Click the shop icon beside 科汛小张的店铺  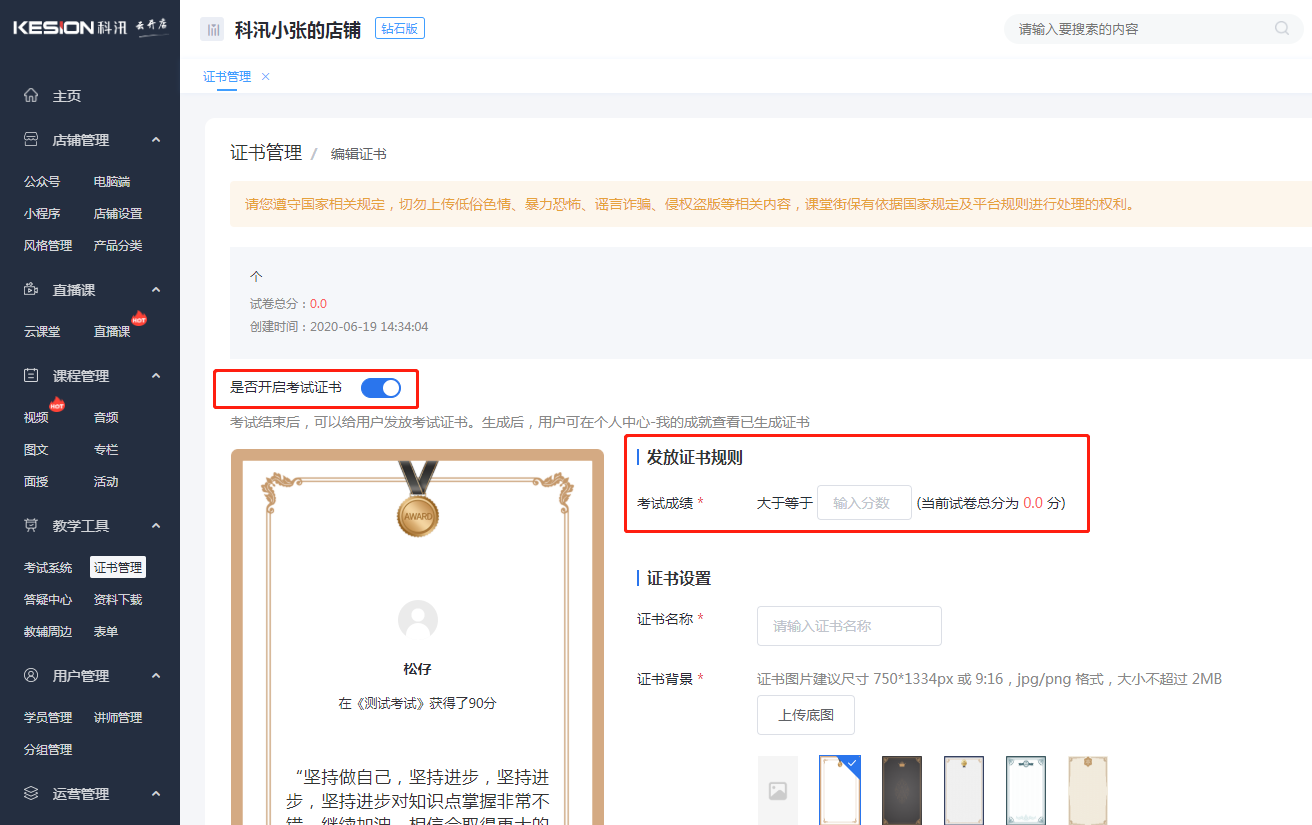pos(212,28)
